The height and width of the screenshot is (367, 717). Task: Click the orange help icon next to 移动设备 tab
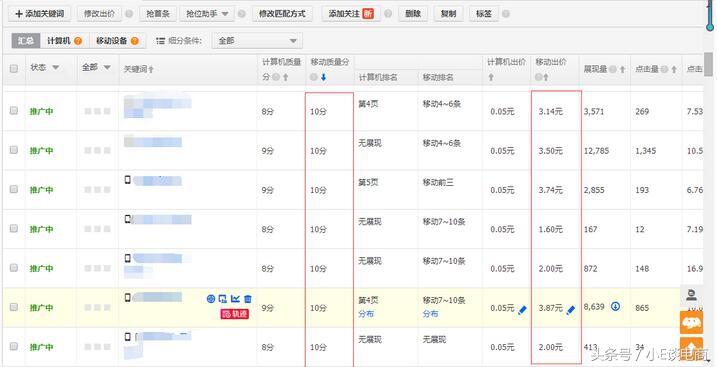pos(134,41)
